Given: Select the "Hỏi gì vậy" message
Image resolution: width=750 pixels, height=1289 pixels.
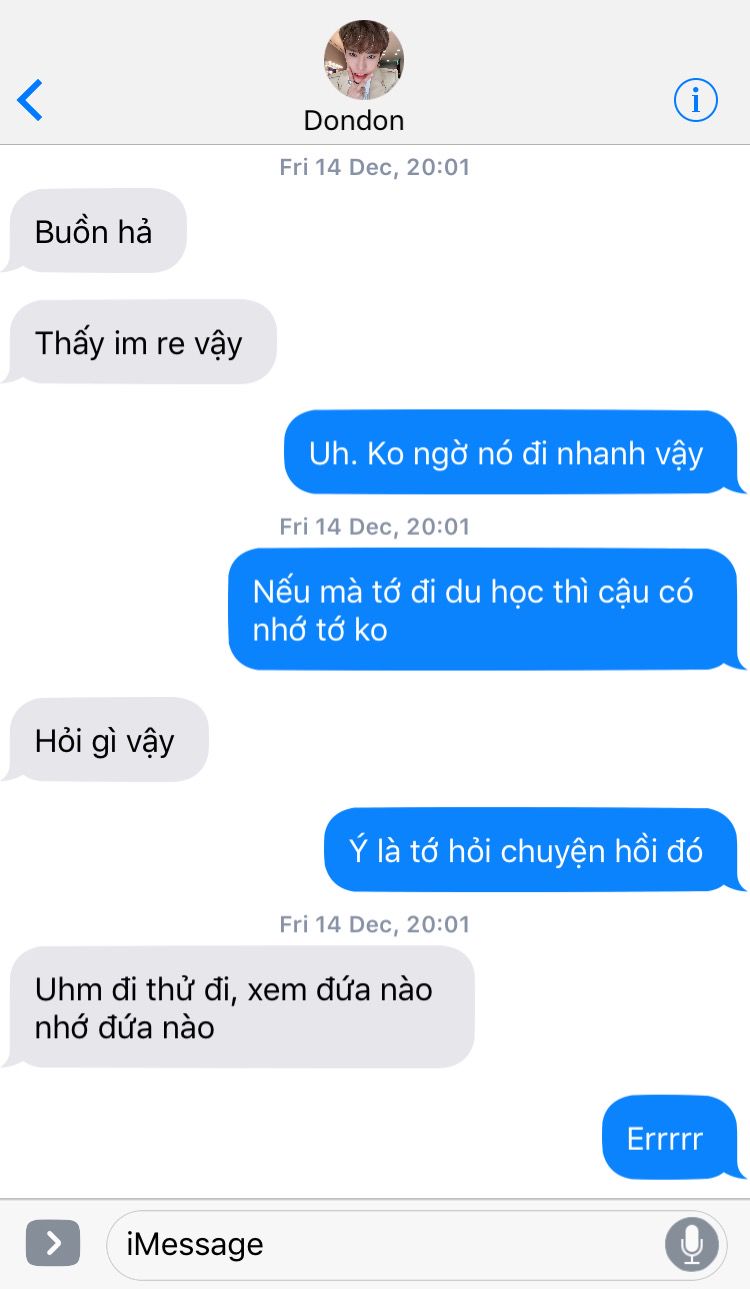Looking at the screenshot, I should tap(106, 740).
